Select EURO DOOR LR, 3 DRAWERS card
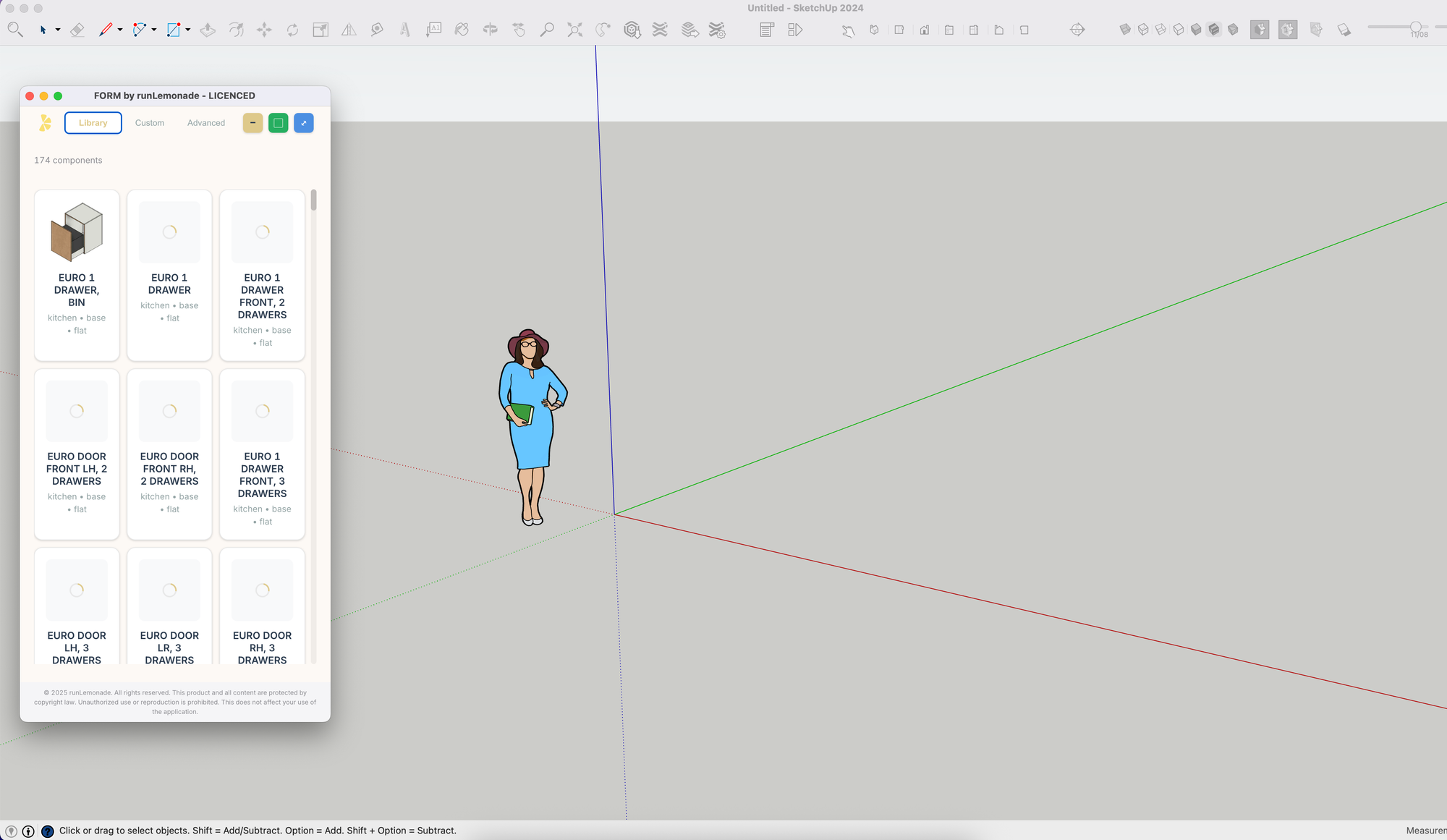Viewport: 1447px width, 840px height. point(169,606)
